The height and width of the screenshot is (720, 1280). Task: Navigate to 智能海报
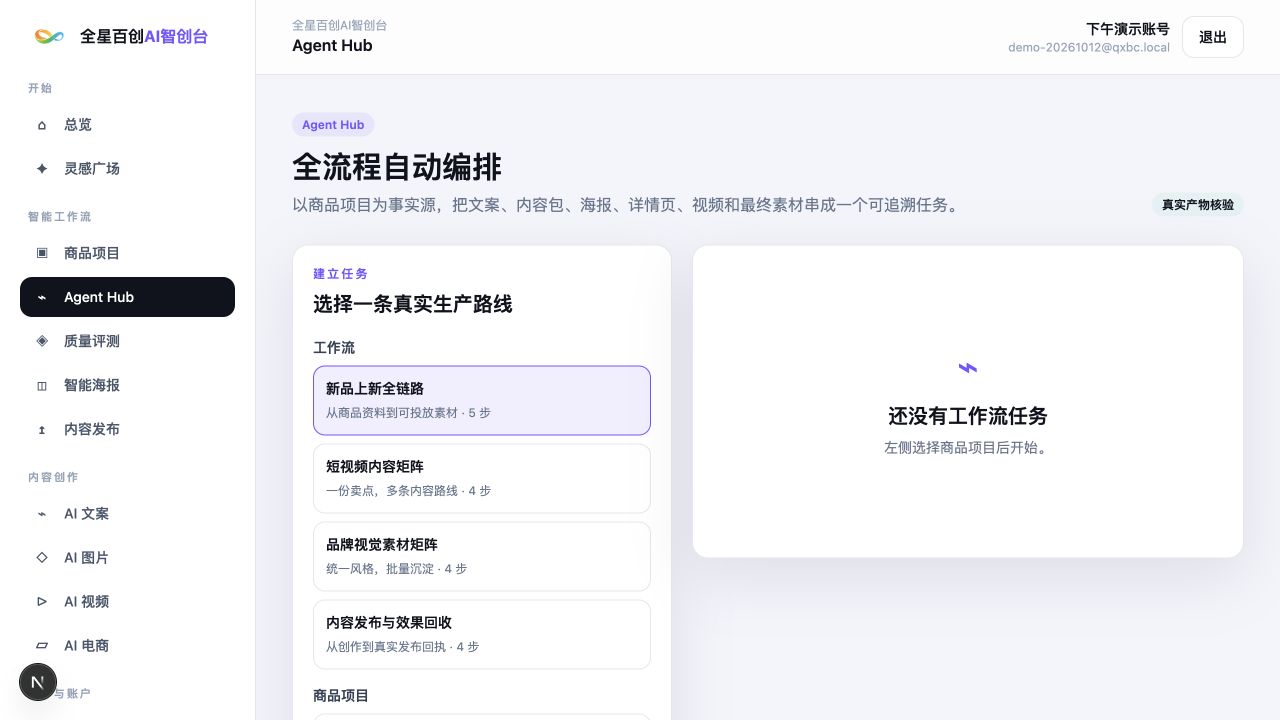click(127, 385)
